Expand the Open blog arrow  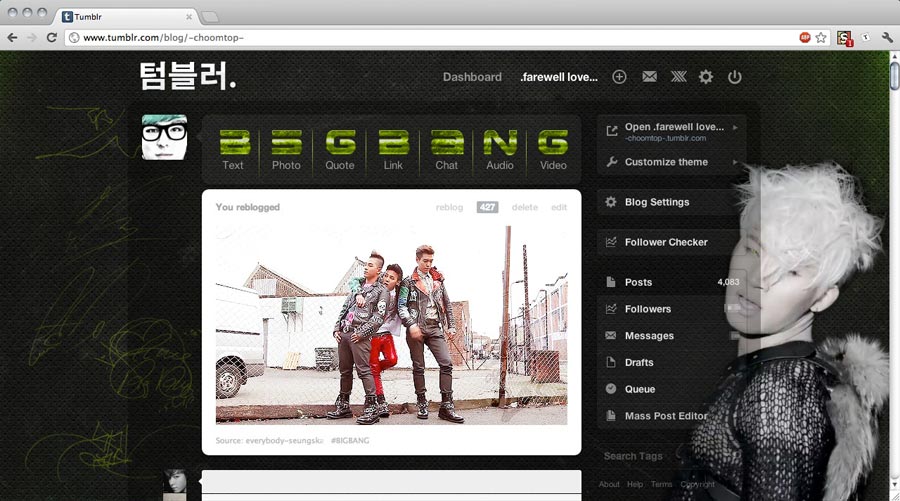[x=735, y=127]
